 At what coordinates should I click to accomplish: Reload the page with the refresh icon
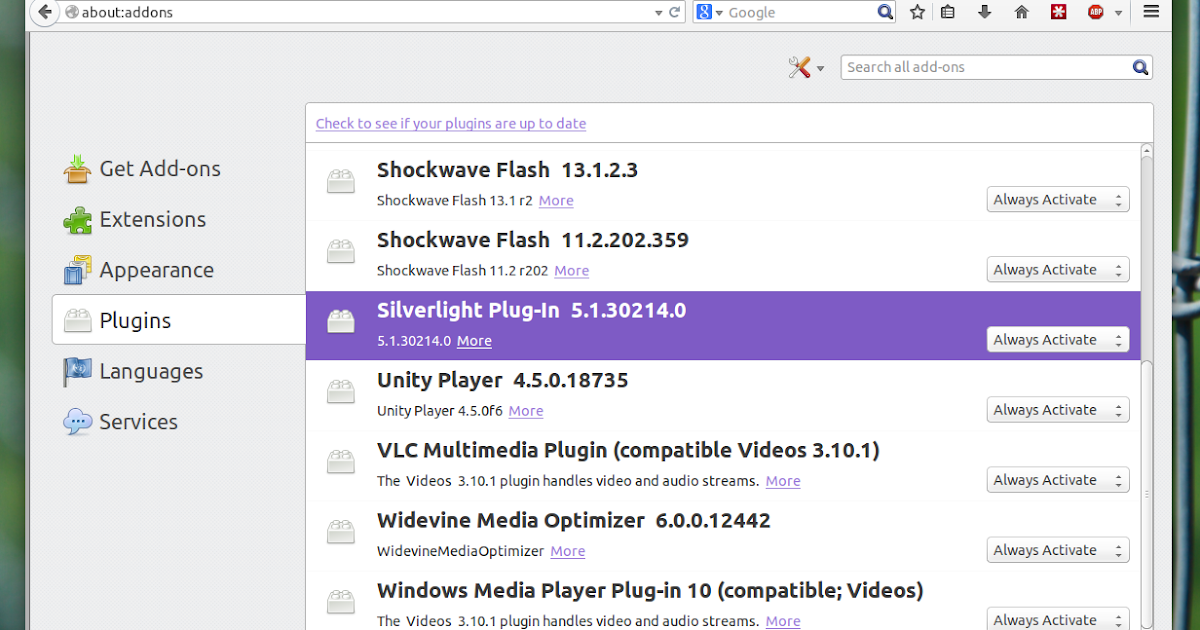[x=676, y=12]
